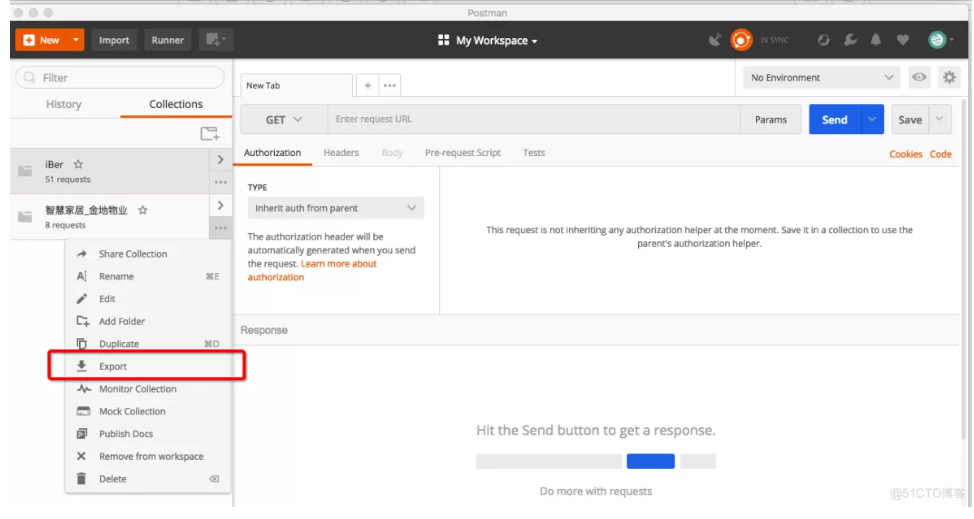Viewport: 974px width, 519px height.
Task: Click the interceptor satellite icon
Action: (x=715, y=40)
